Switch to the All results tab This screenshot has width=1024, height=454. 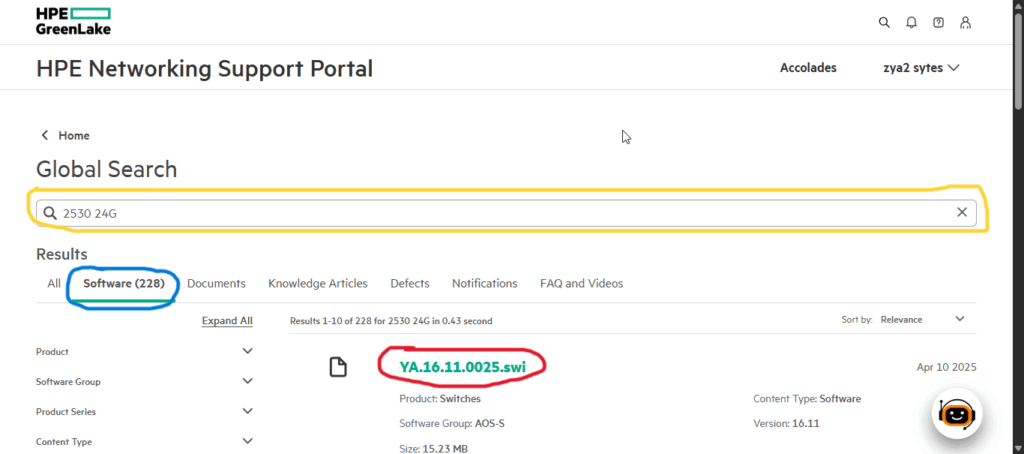pos(54,284)
